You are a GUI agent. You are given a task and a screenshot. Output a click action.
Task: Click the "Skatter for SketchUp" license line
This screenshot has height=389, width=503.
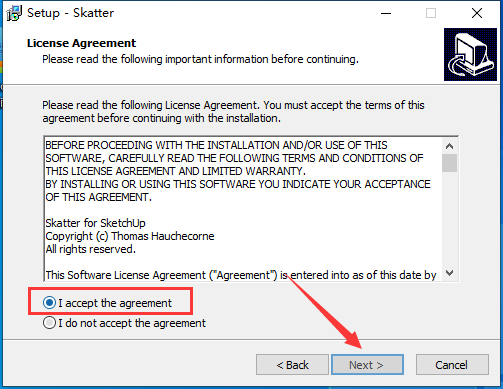click(95, 223)
